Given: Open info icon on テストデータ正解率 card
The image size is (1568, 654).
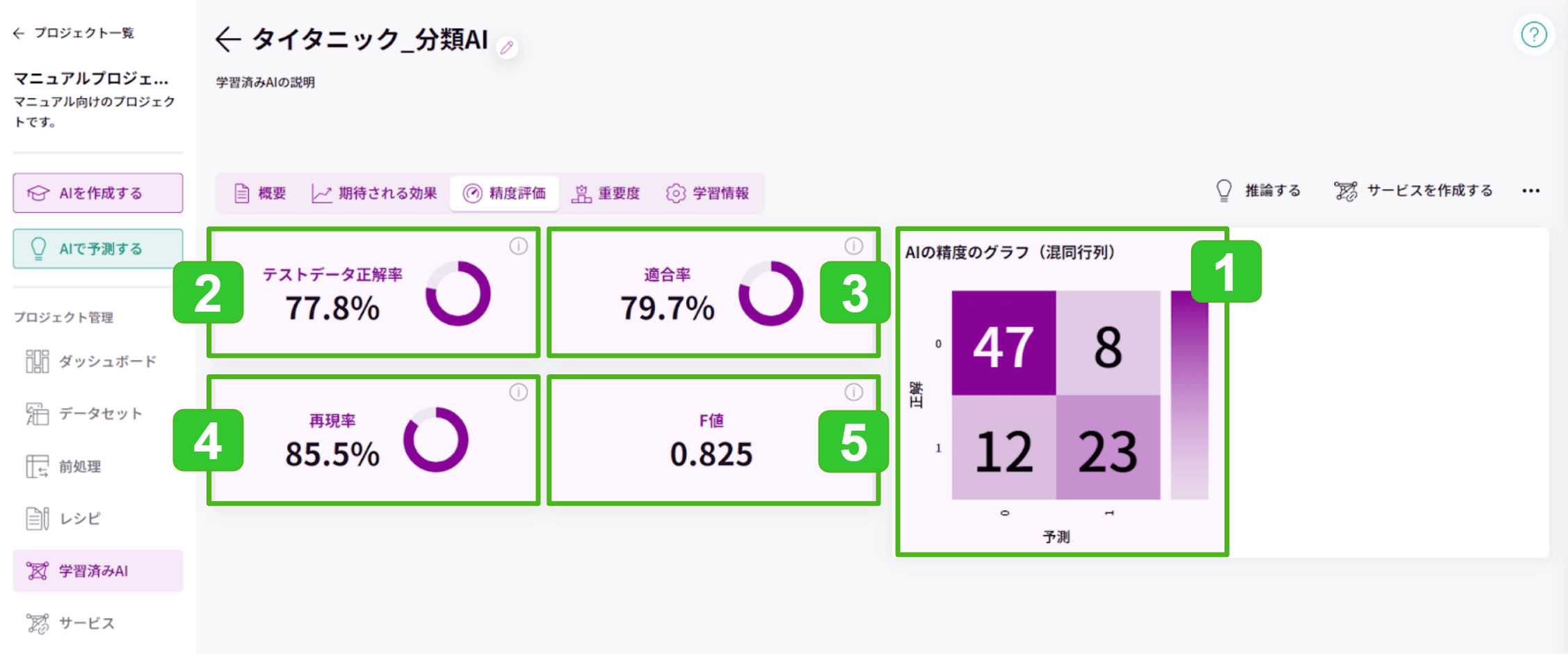Looking at the screenshot, I should coord(518,246).
